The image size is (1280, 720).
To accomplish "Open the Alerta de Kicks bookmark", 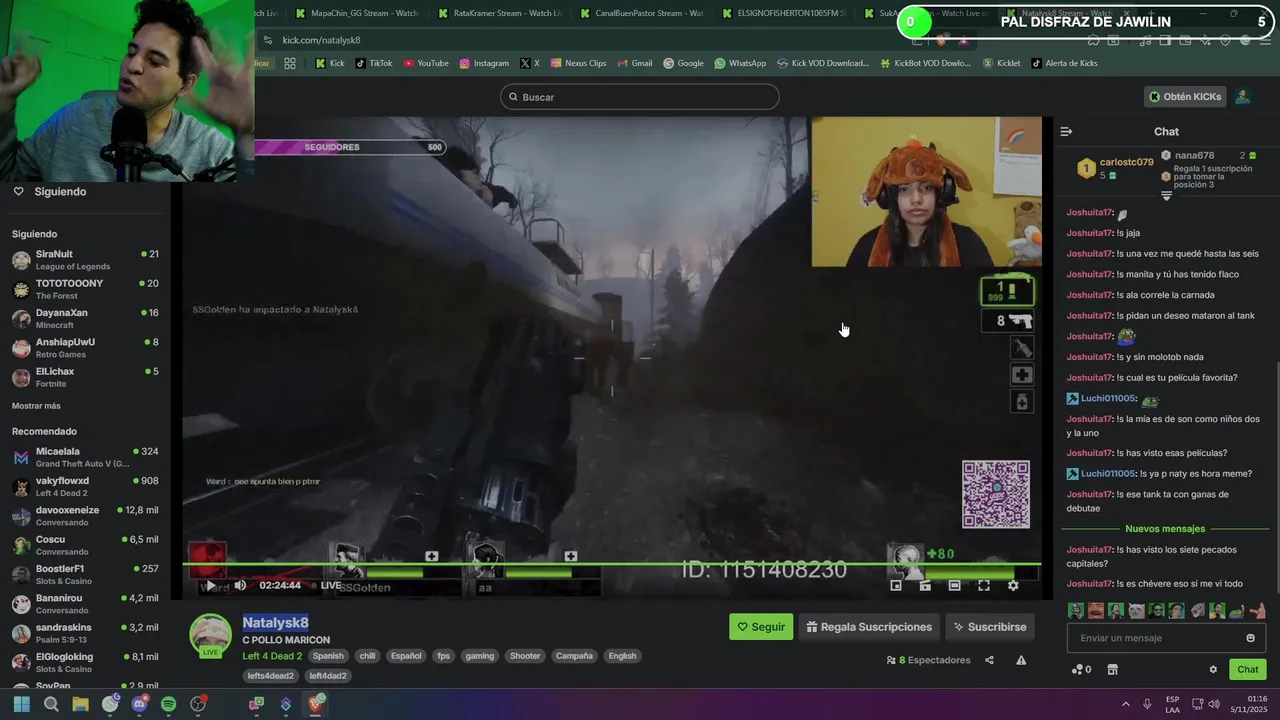I will pyautogui.click(x=1063, y=63).
